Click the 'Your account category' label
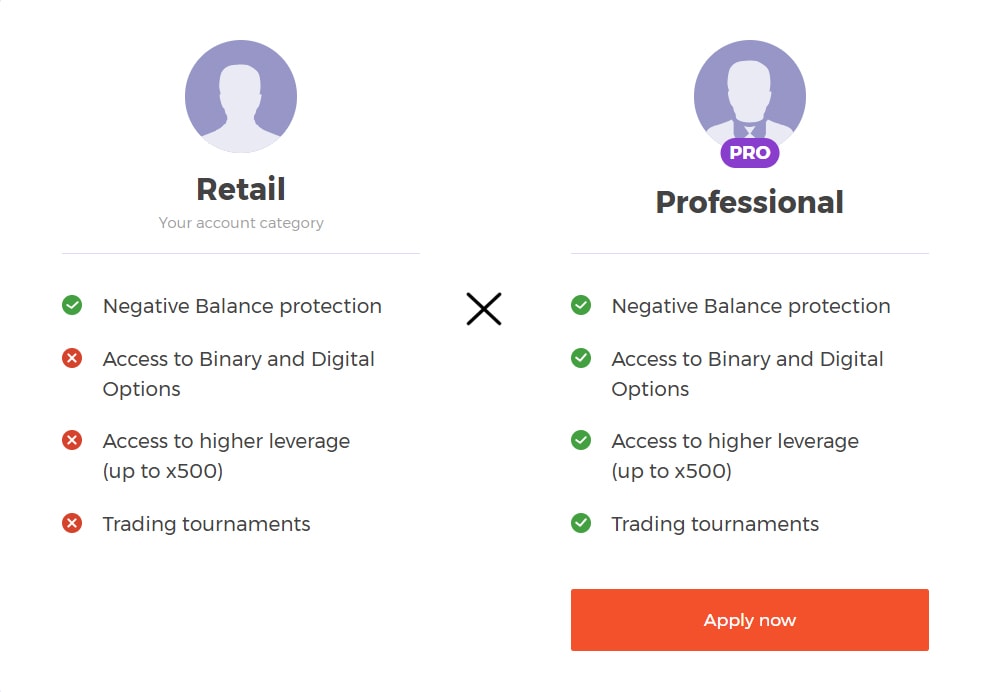This screenshot has height=692, width=990. [x=241, y=223]
